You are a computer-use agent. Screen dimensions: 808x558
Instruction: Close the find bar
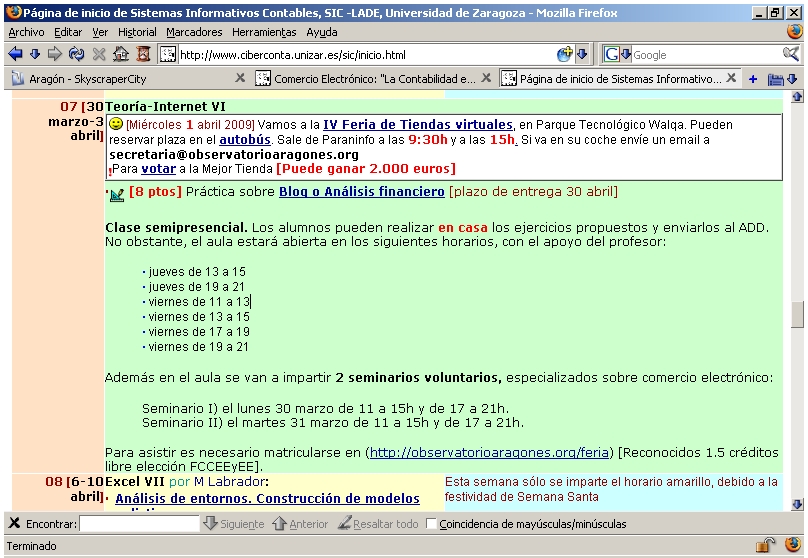(14, 523)
